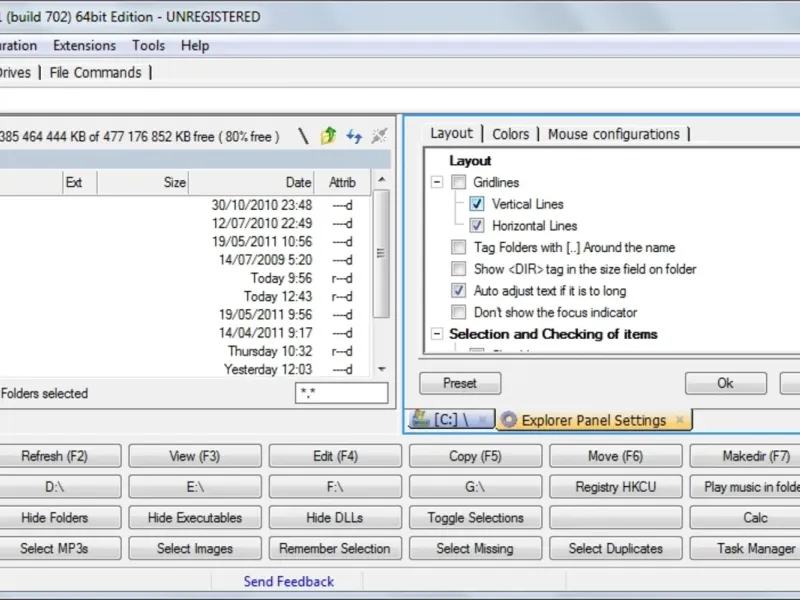Image resolution: width=800 pixels, height=600 pixels.
Task: Open the Tools menu
Action: 148,45
